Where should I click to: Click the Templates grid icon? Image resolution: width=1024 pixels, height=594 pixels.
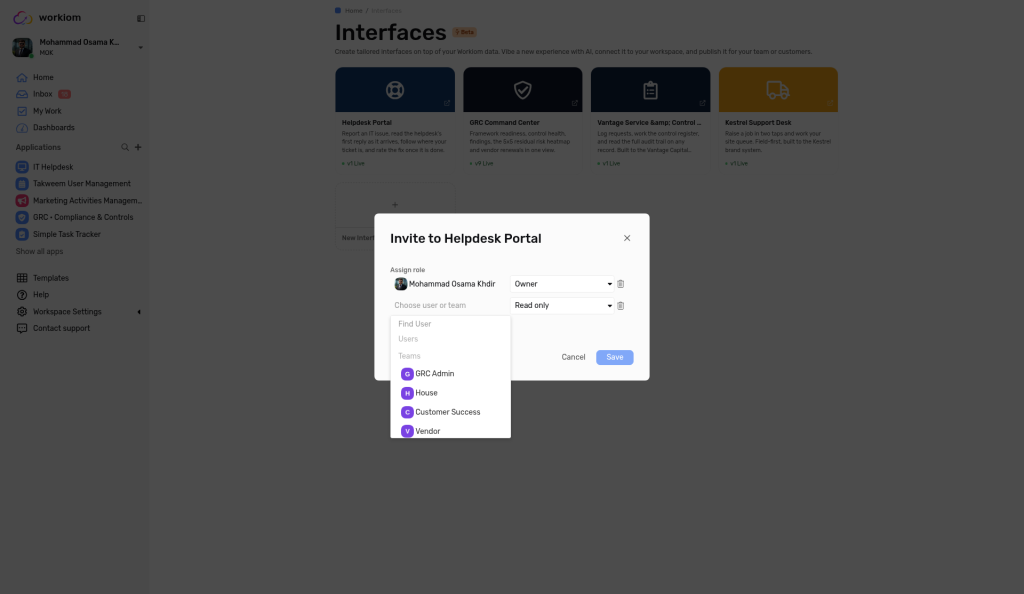point(22,278)
